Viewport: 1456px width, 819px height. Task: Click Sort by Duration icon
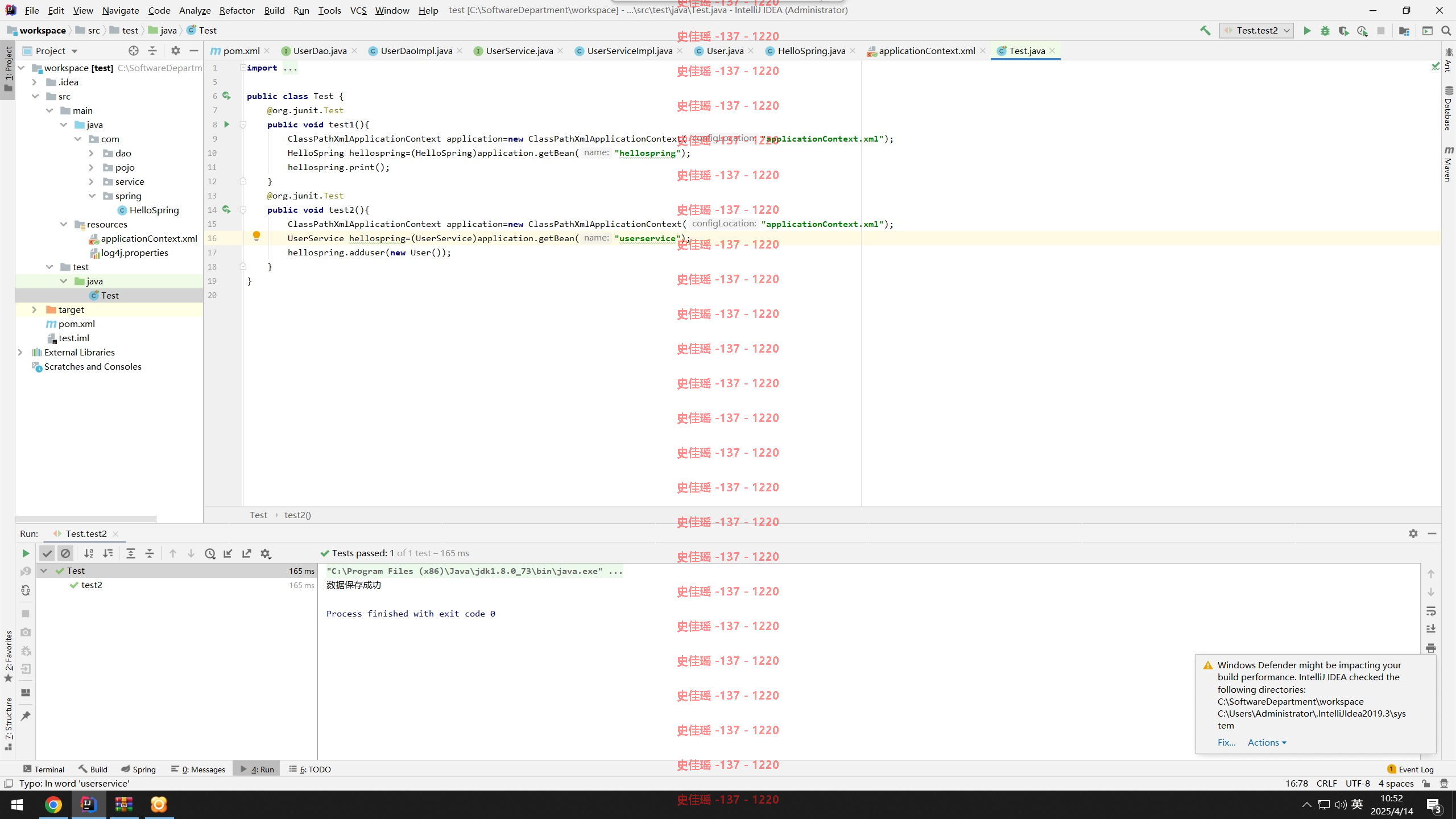107,553
